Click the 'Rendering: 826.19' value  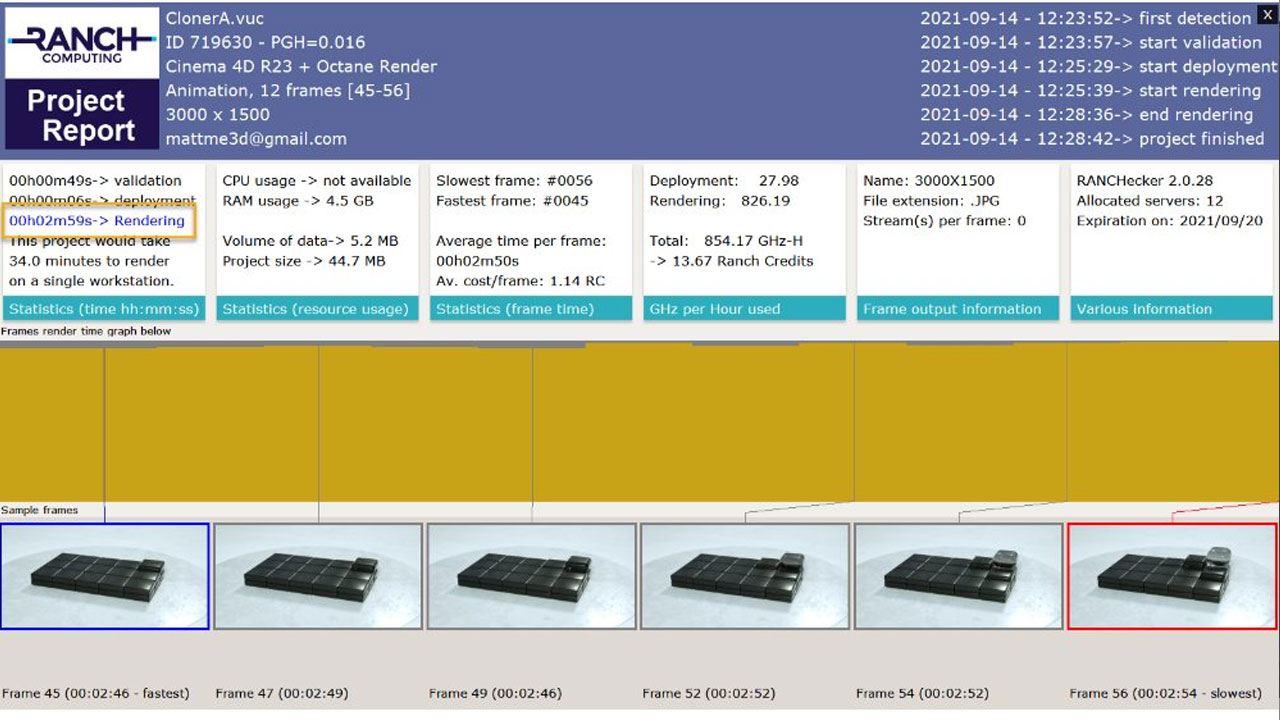click(x=720, y=200)
